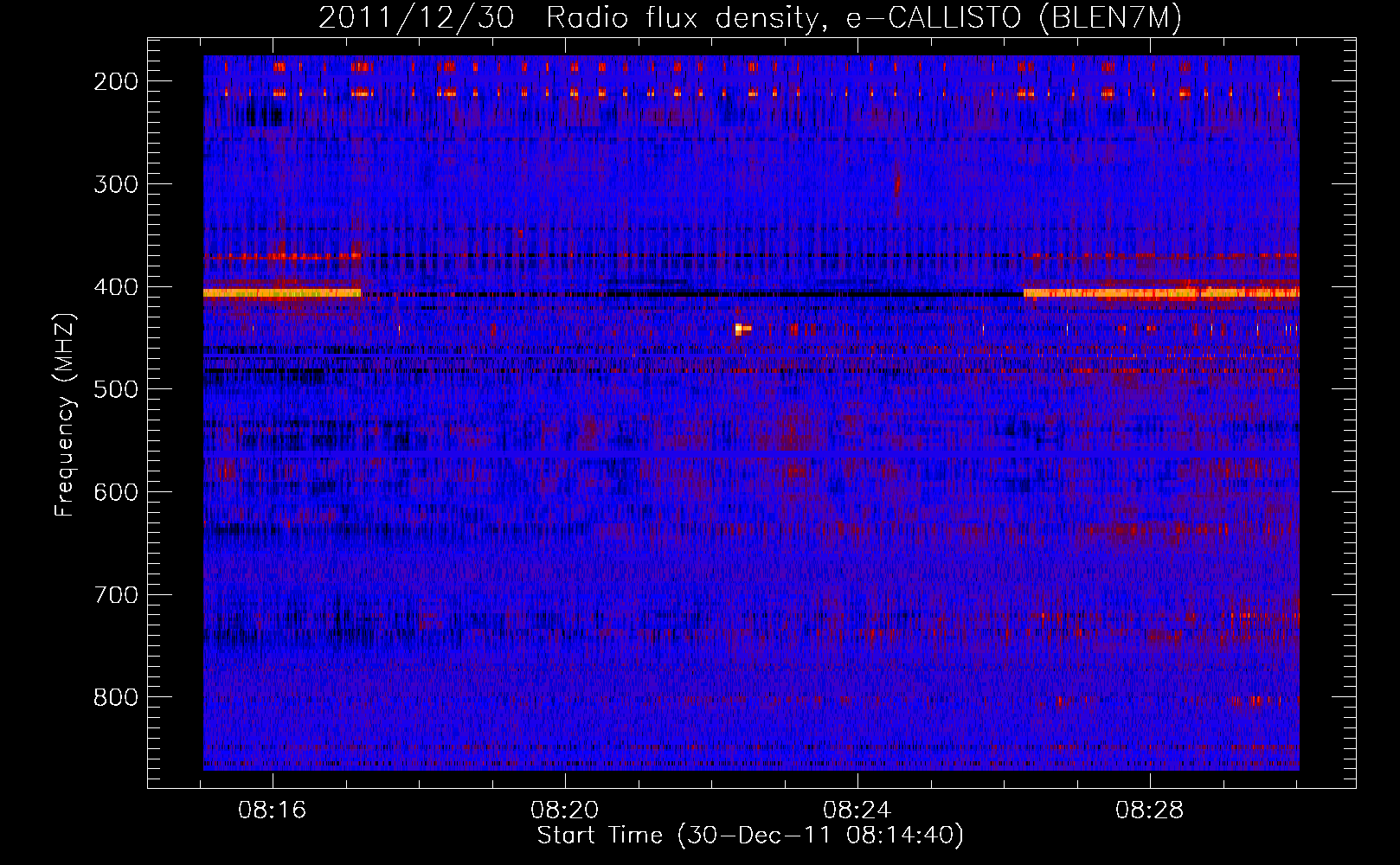Click the 200 frequency tick label
Image resolution: width=1400 pixels, height=865 pixels.
[x=116, y=81]
